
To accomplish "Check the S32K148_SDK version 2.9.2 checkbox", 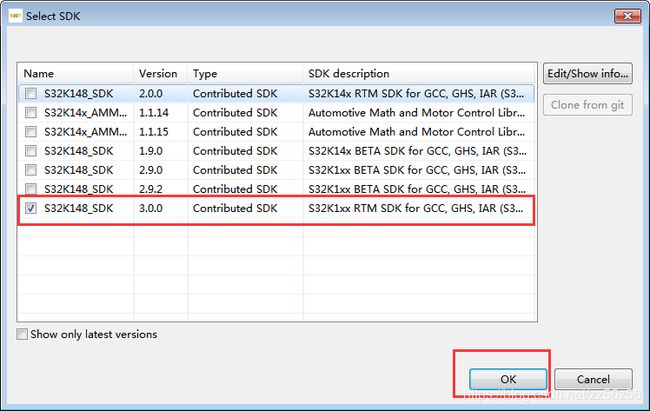I will coord(31,189).
